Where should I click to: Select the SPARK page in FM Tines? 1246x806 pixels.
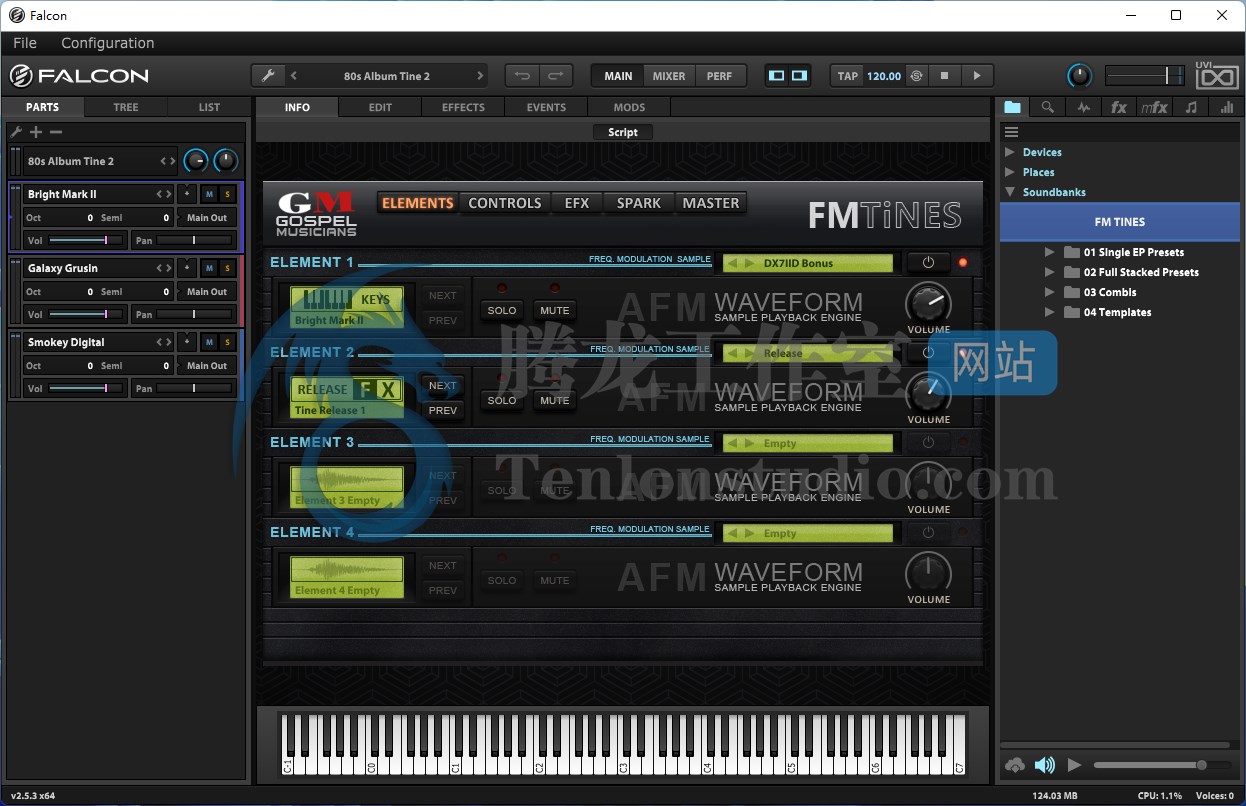pyautogui.click(x=639, y=203)
